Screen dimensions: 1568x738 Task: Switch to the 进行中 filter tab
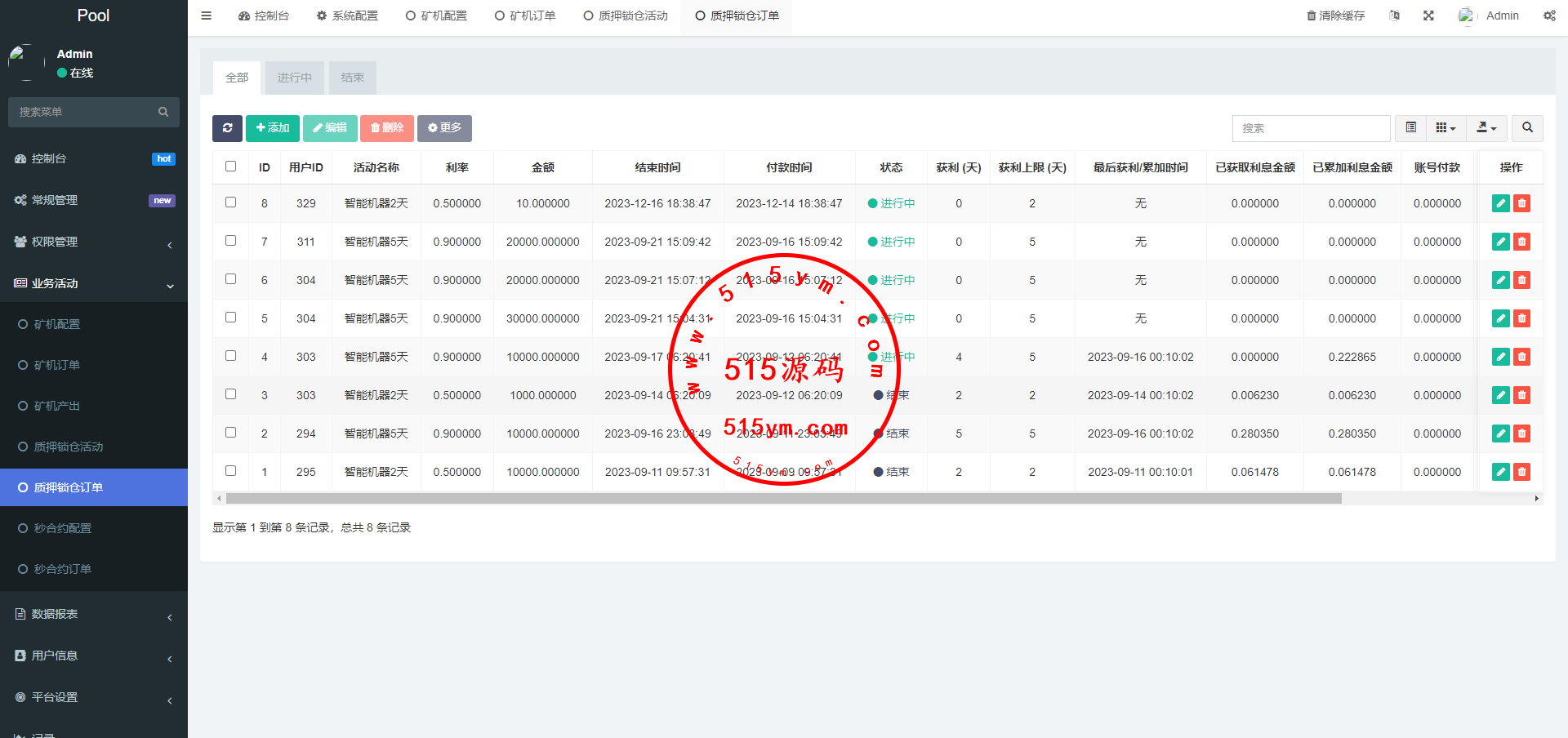tap(294, 78)
